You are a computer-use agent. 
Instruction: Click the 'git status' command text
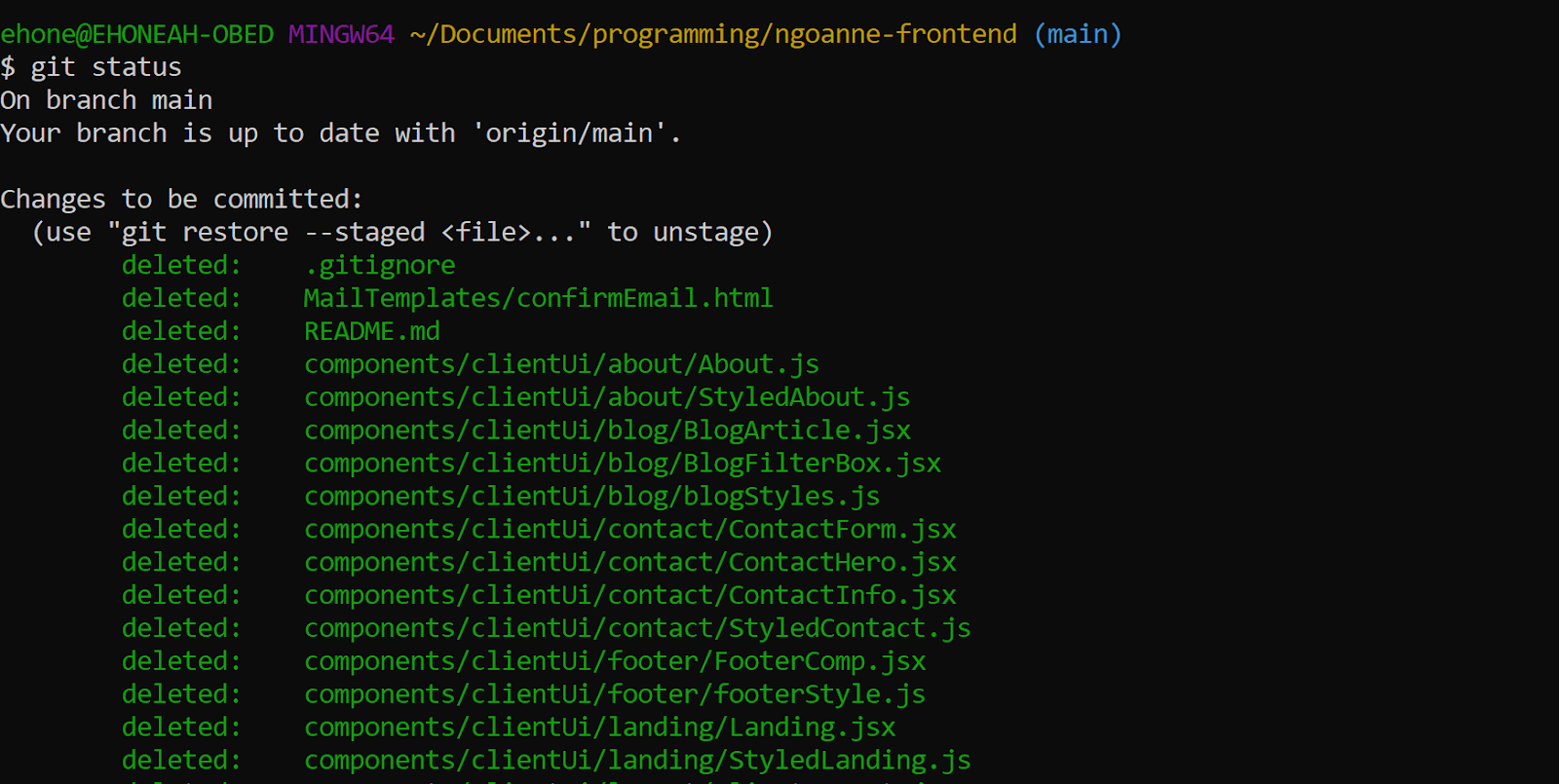pyautogui.click(x=106, y=67)
